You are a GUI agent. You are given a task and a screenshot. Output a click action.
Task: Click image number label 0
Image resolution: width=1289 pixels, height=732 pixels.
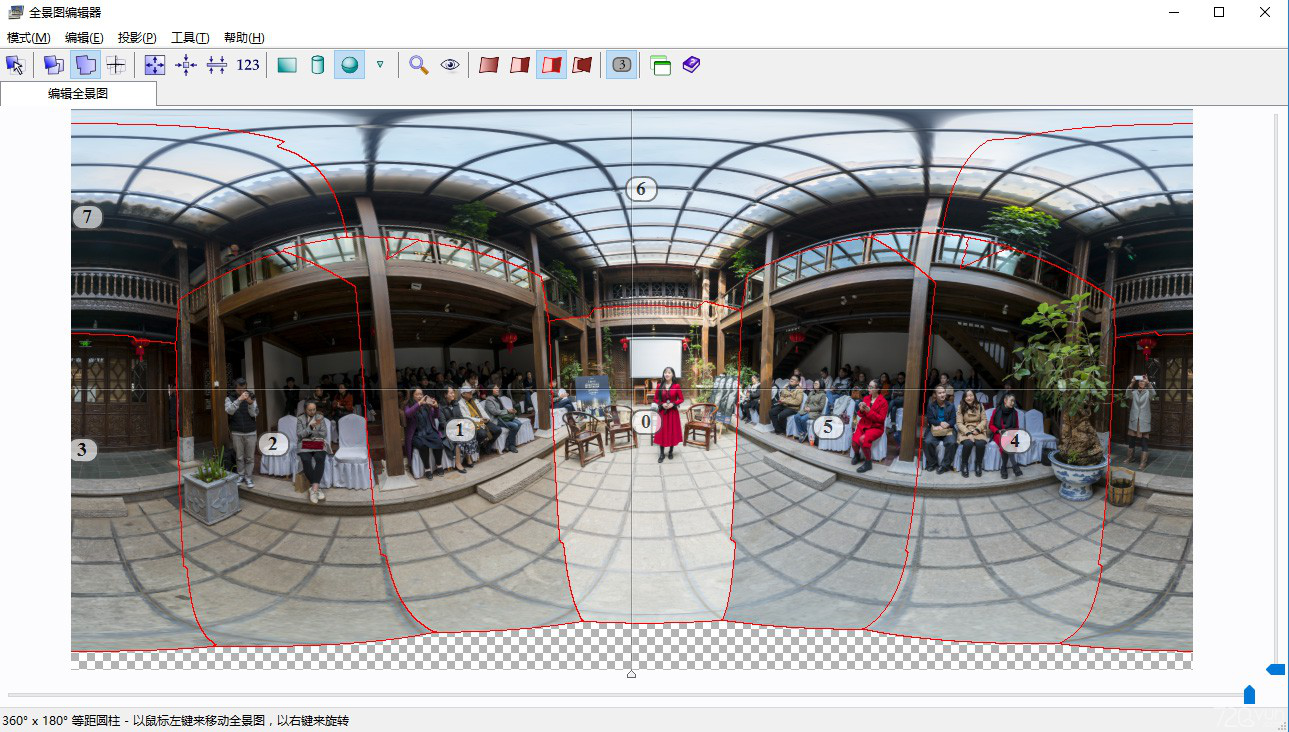click(x=645, y=422)
